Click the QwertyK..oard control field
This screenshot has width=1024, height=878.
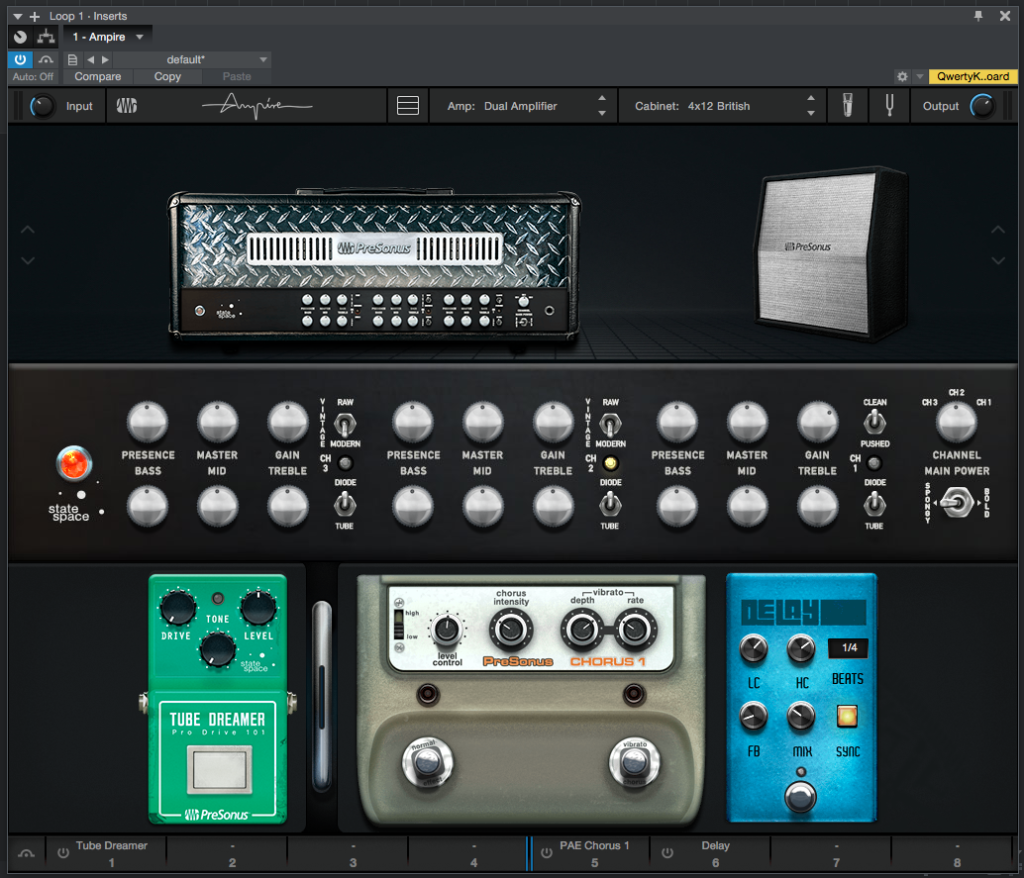[973, 76]
